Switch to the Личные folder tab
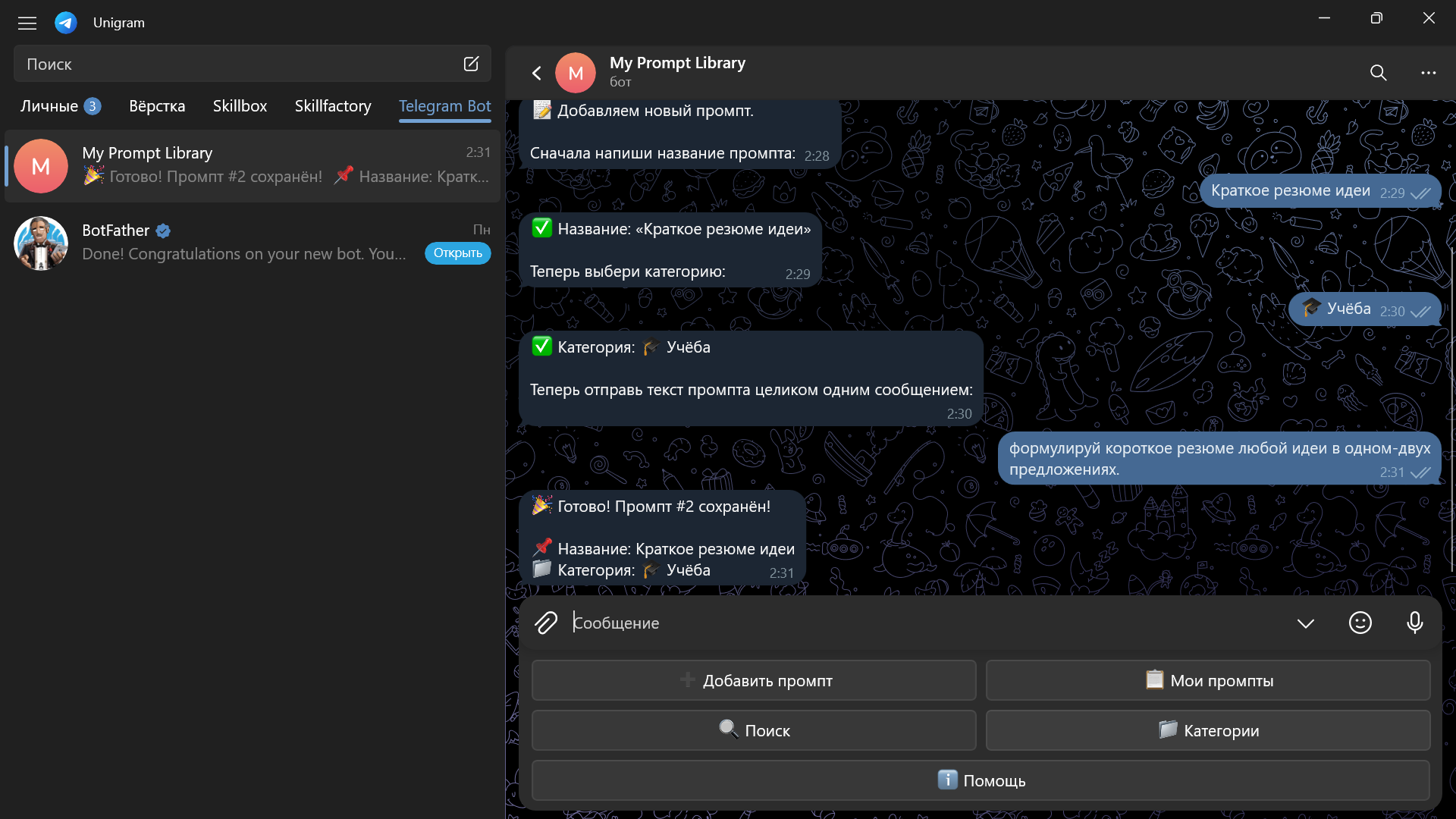 50,106
